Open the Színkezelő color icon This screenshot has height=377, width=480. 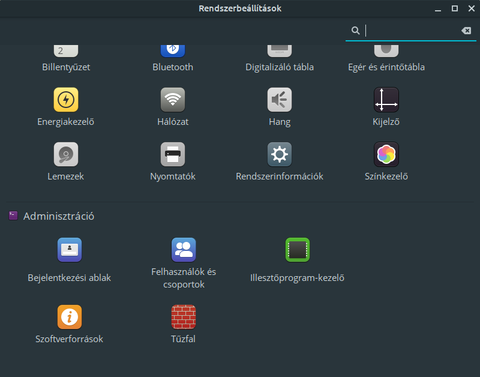click(386, 154)
